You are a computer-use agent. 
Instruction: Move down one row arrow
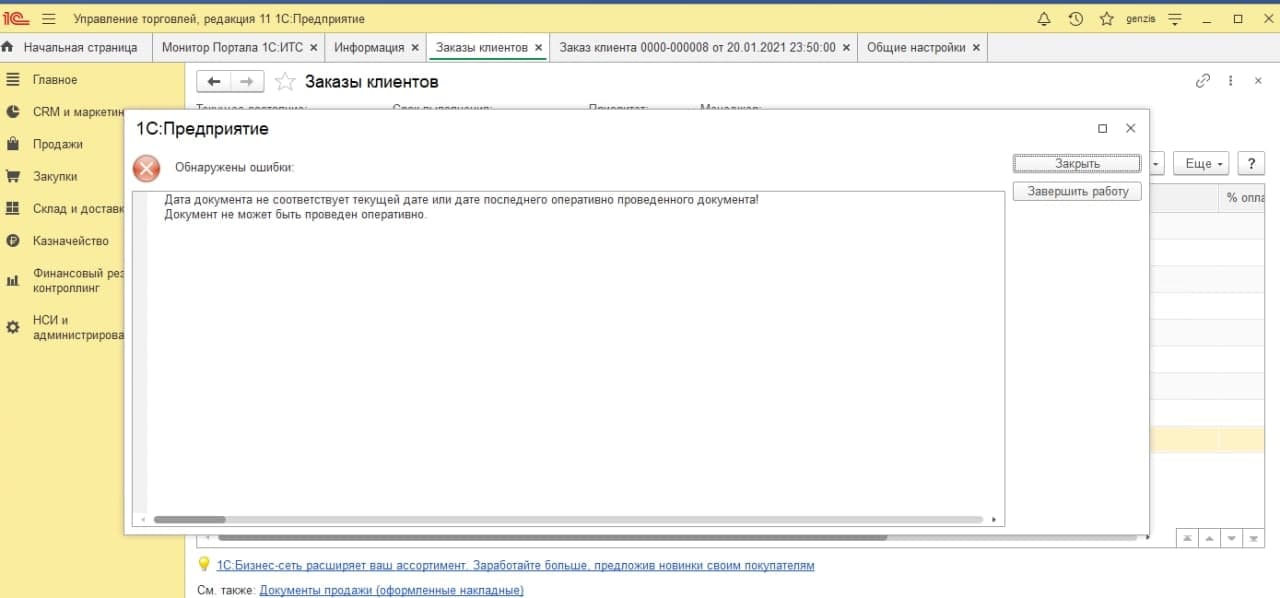[1233, 538]
